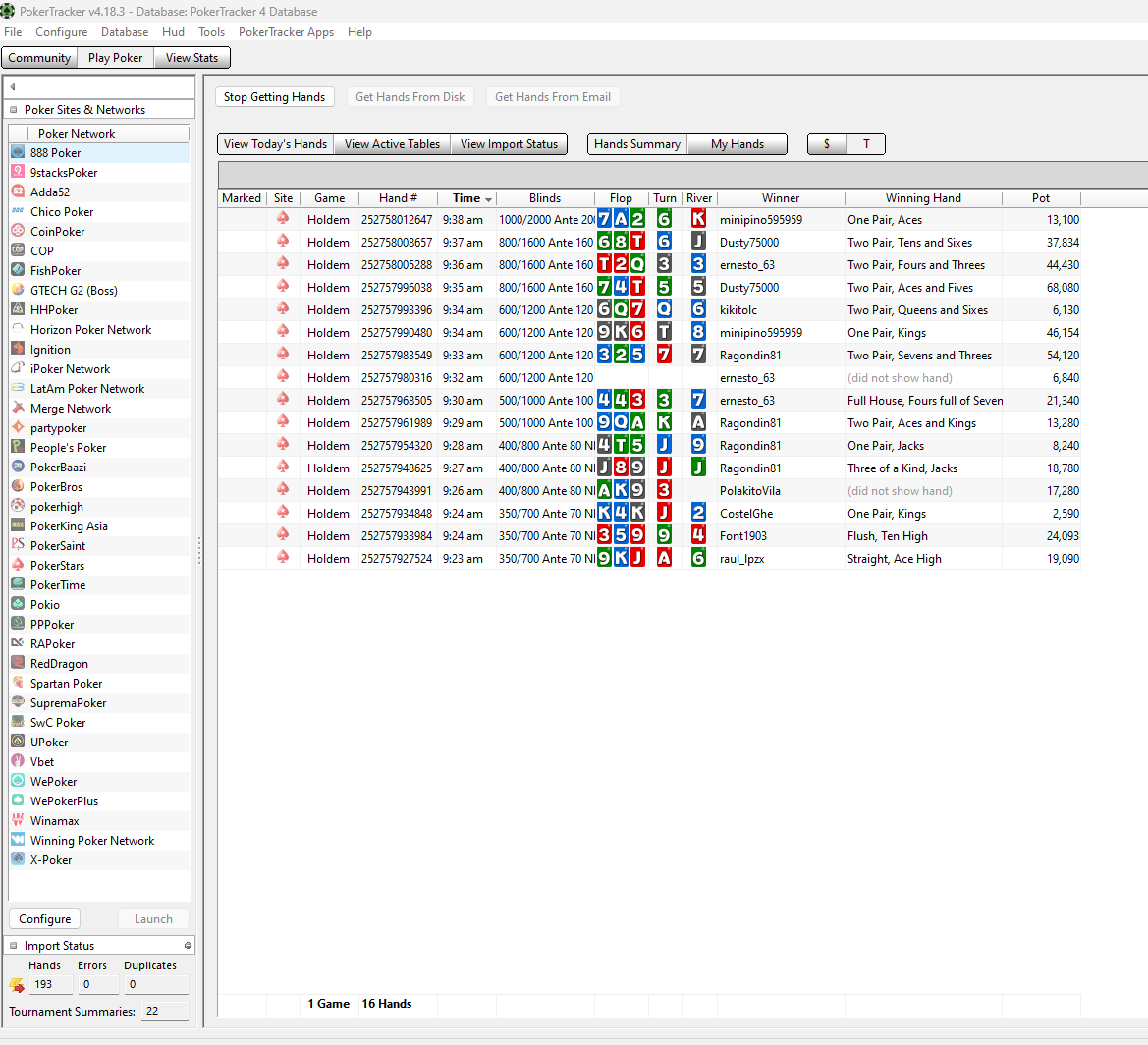This screenshot has width=1148, height=1045.
Task: Click the 9stacksPoker icon
Action: (x=19, y=172)
